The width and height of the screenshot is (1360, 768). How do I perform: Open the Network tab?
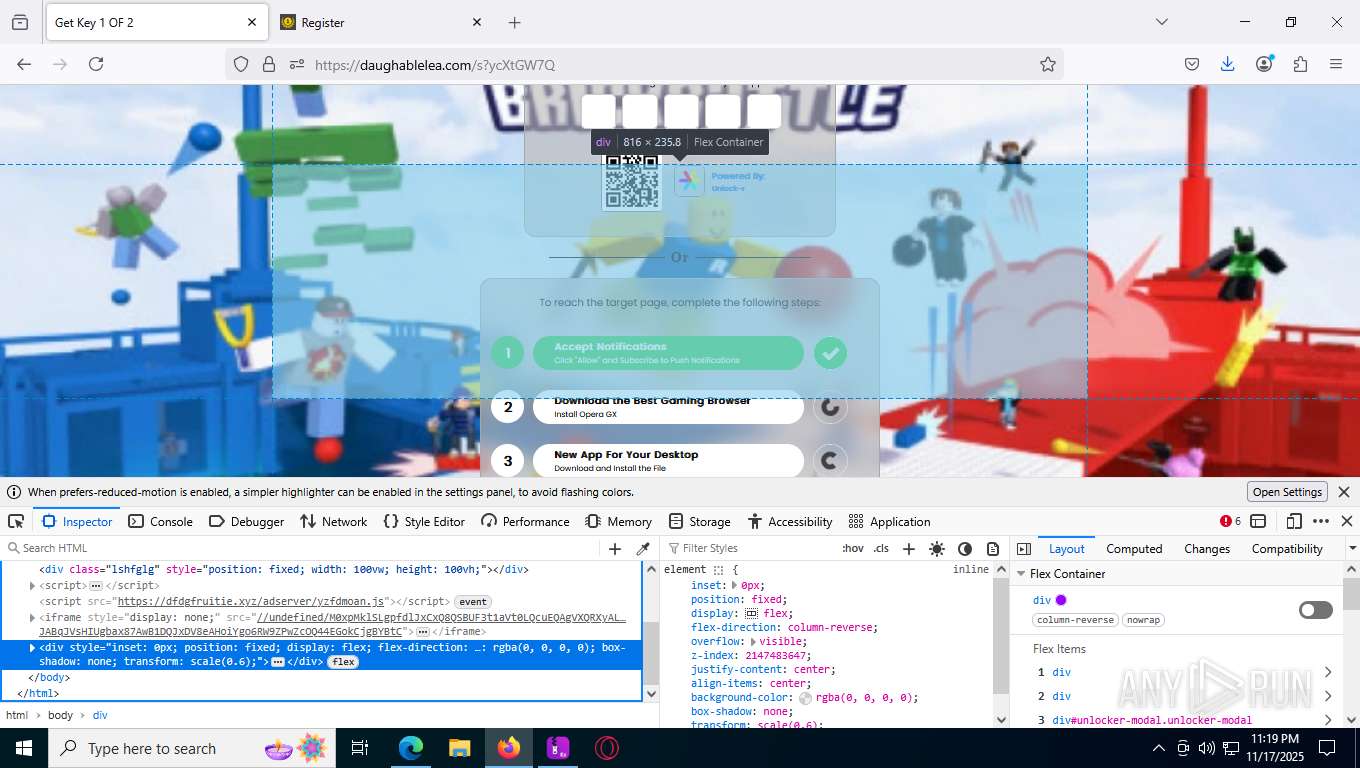click(x=333, y=521)
